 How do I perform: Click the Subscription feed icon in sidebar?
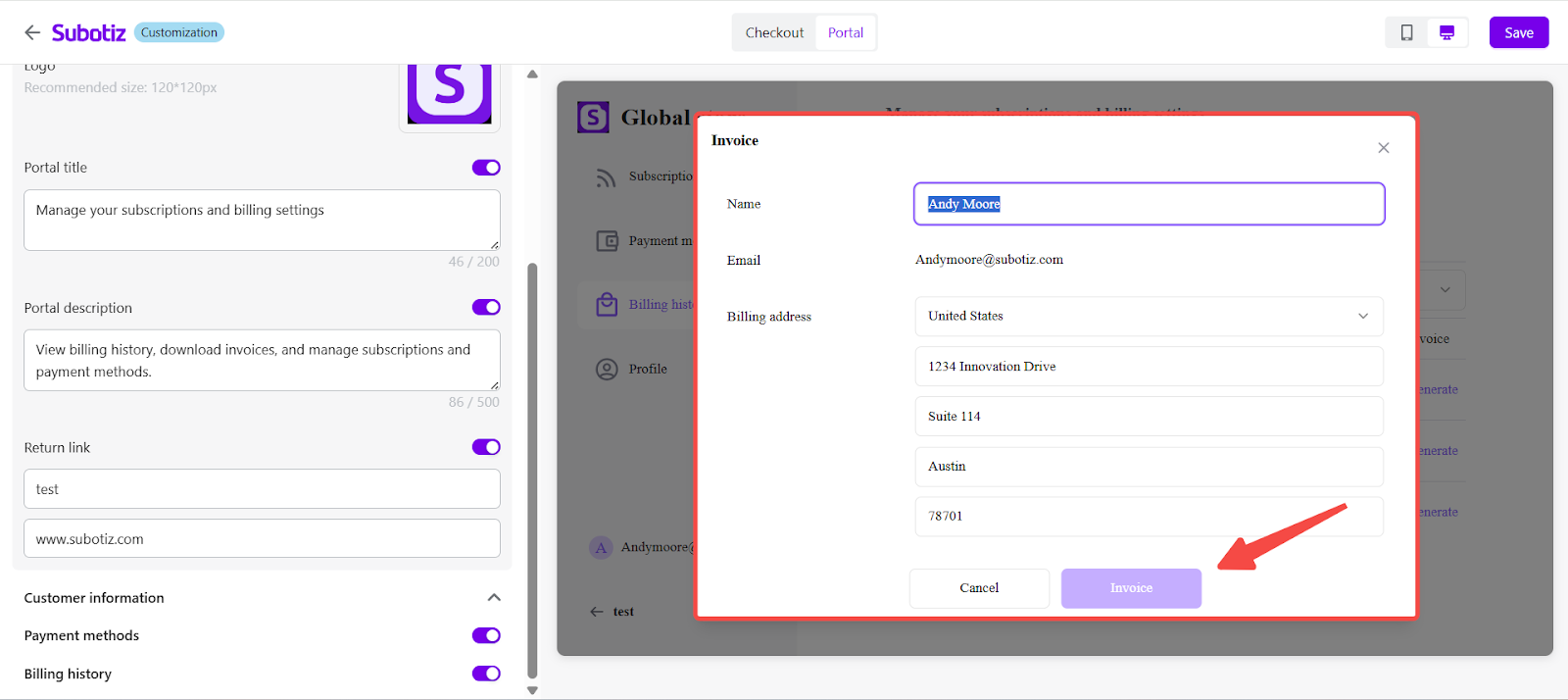[x=607, y=177]
